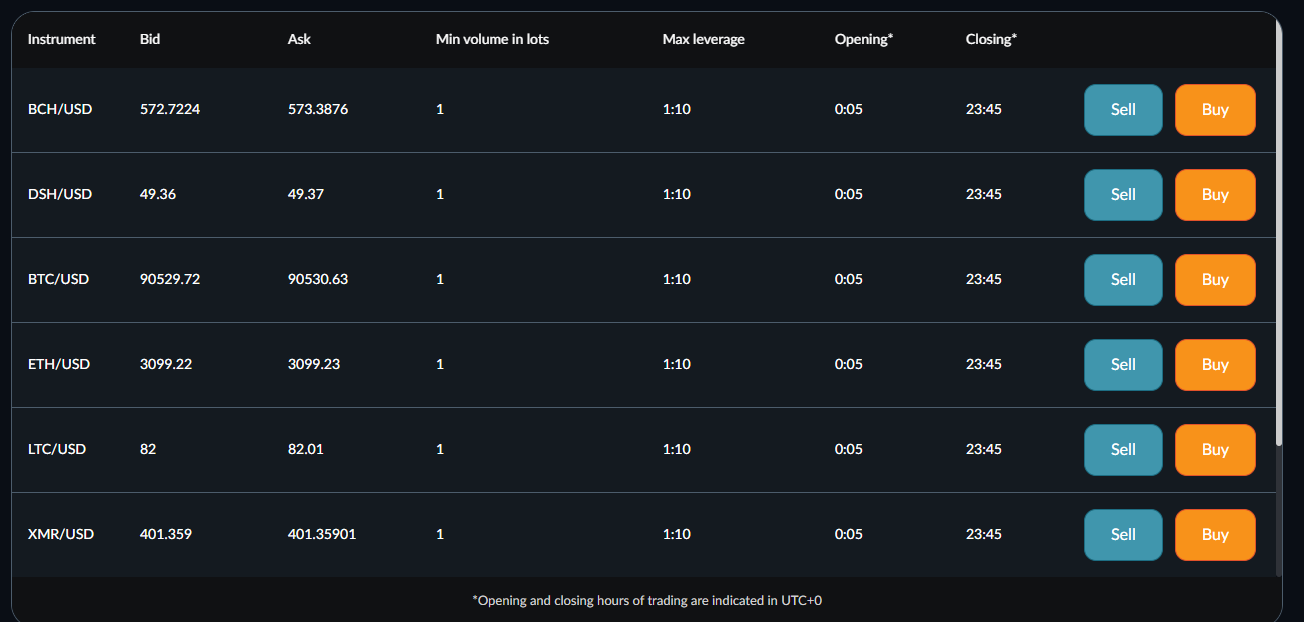Click the Max leverage column header
This screenshot has height=622, width=1304.
[703, 39]
